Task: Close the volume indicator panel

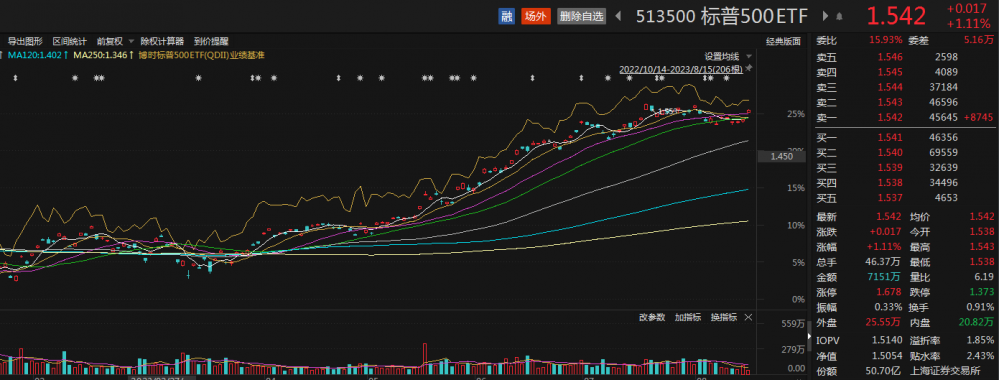Action: [748, 317]
